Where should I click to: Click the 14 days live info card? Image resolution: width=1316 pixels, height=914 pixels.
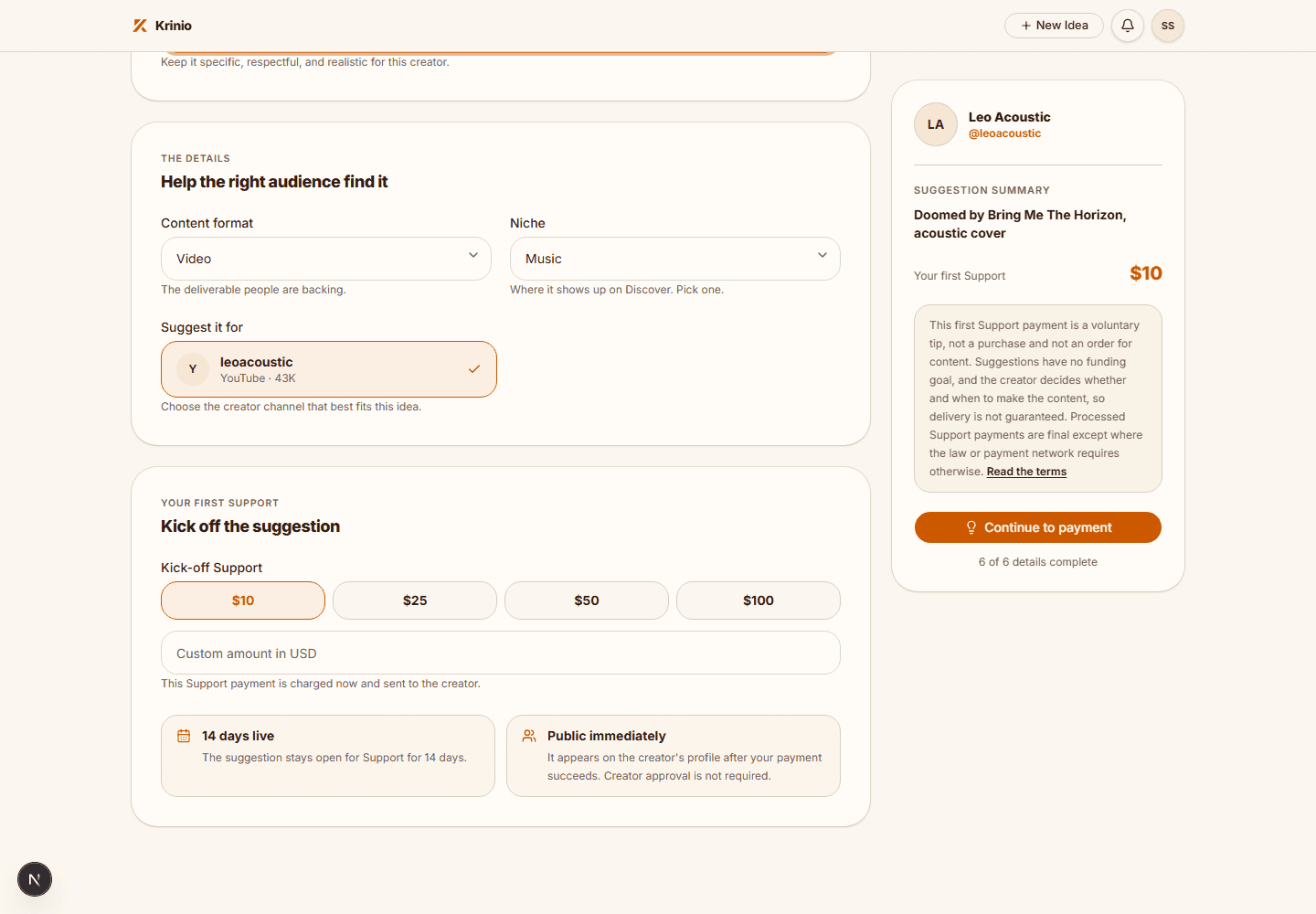(x=328, y=756)
